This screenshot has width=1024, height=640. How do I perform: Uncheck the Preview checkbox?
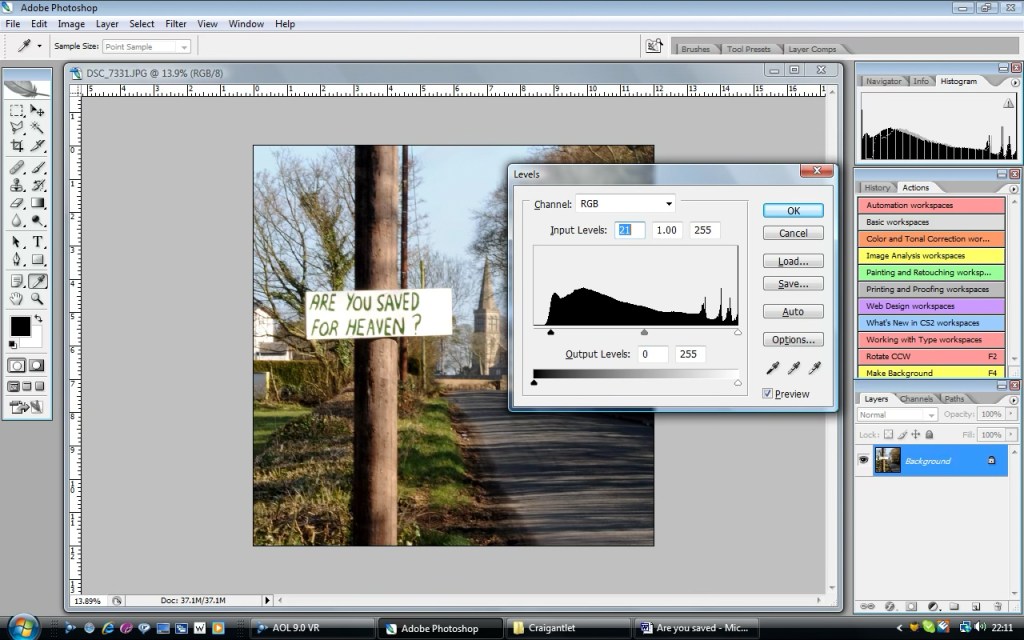coord(768,394)
